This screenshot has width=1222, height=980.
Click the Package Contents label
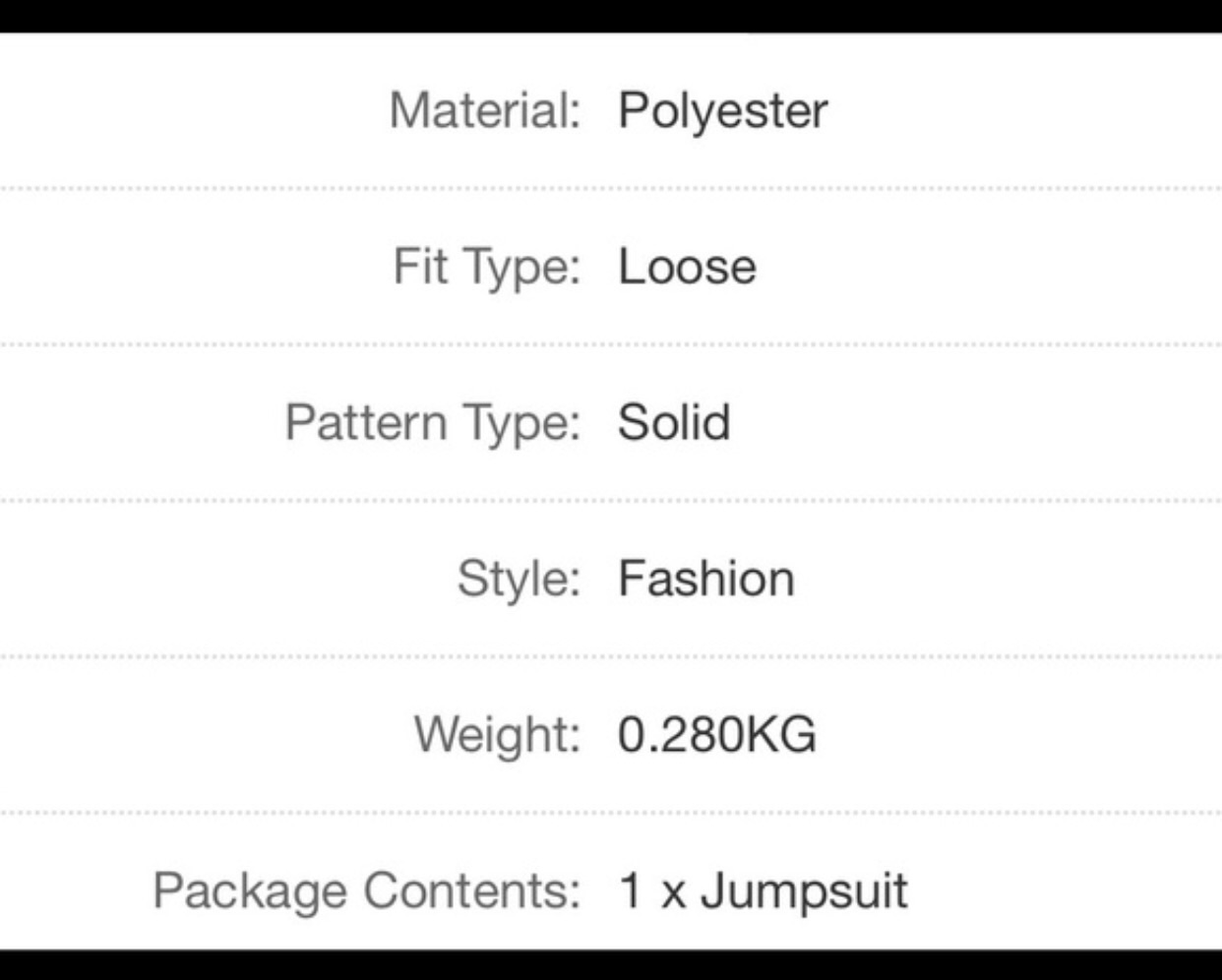tap(366, 891)
